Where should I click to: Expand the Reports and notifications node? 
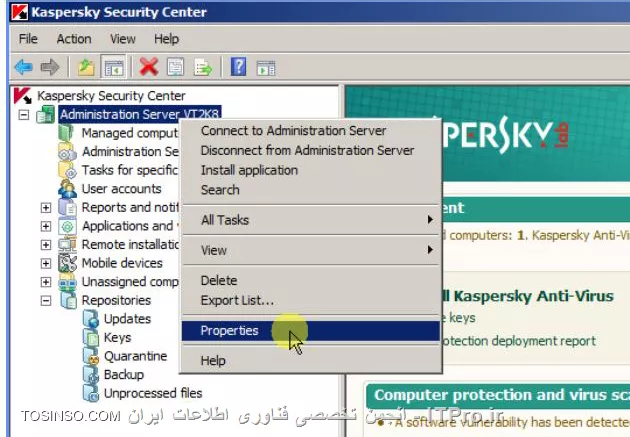(46, 208)
